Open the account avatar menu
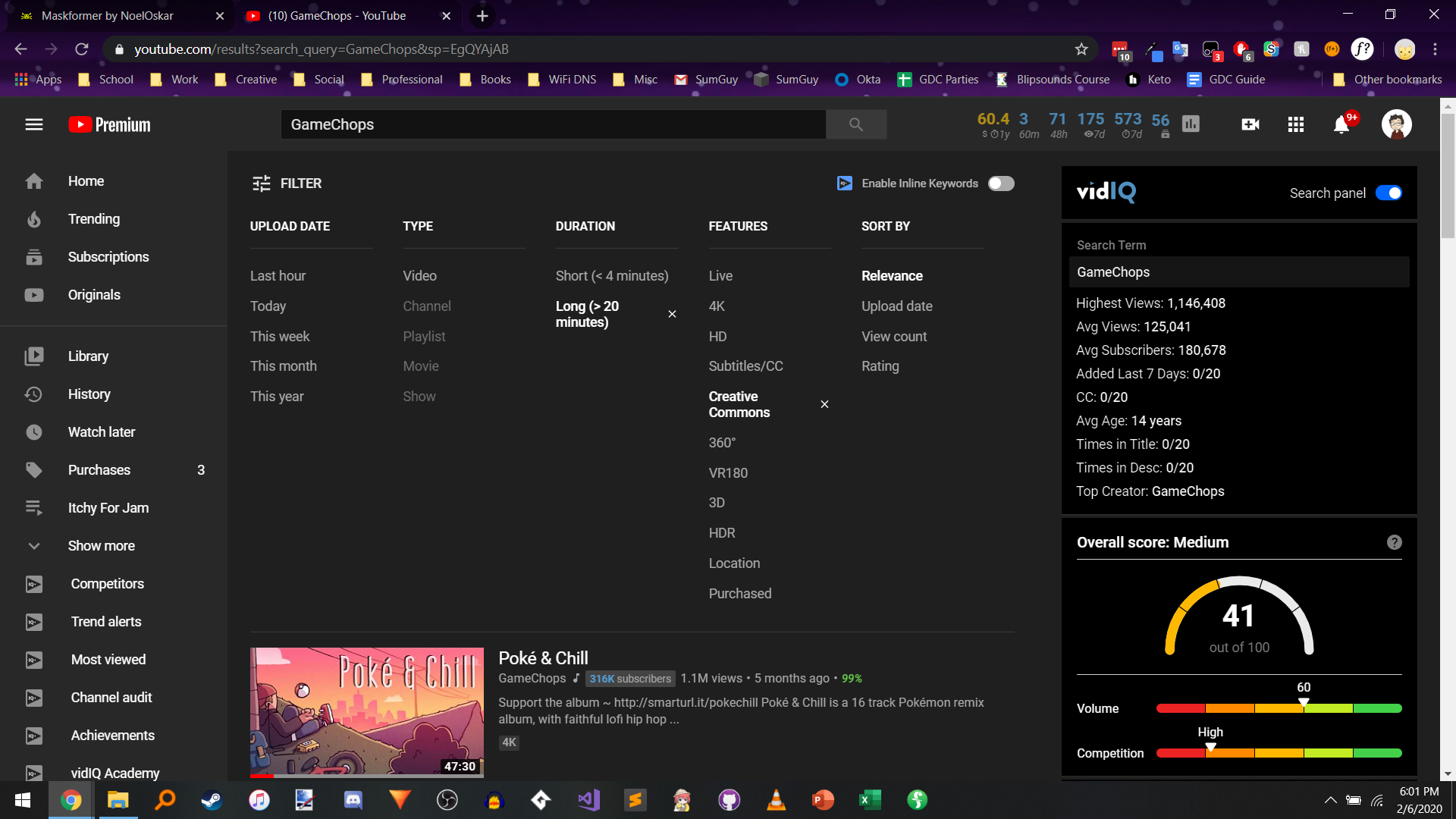Screen dimensions: 1456x819 [x=1396, y=124]
